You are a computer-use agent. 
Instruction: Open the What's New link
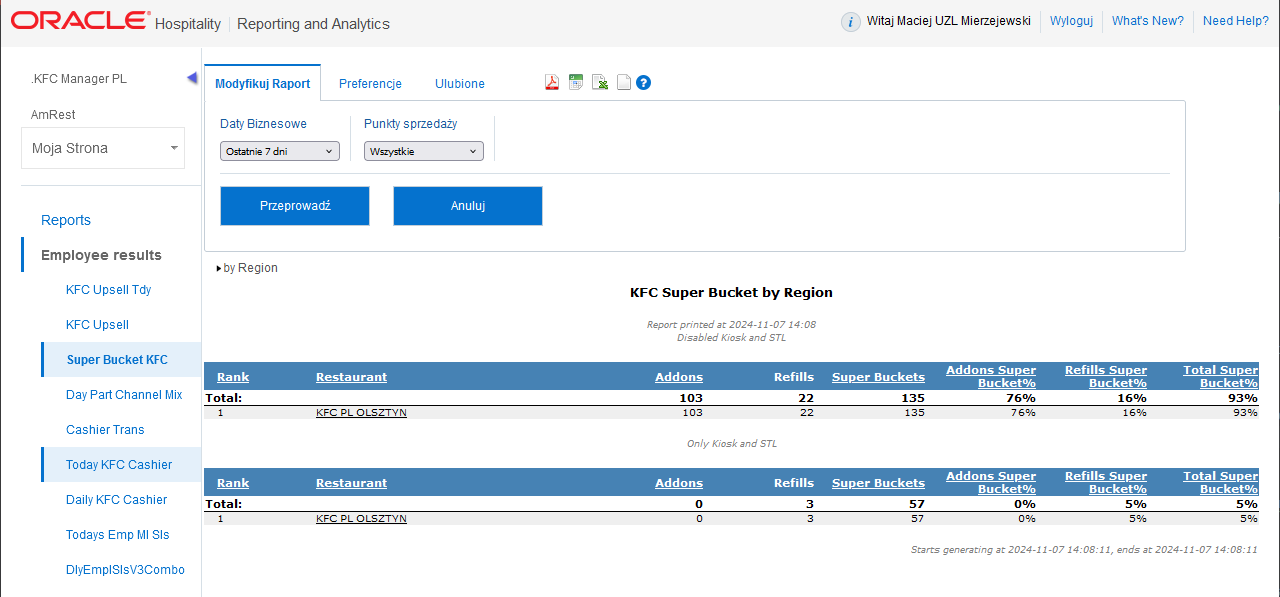(1147, 21)
